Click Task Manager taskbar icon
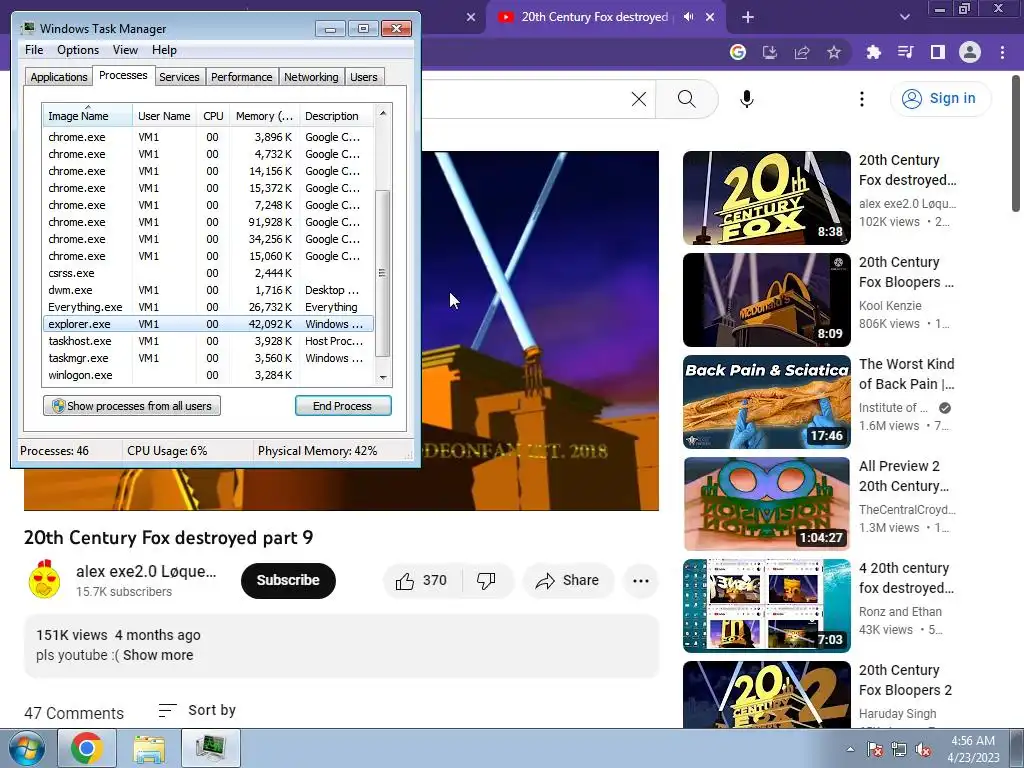 point(211,748)
